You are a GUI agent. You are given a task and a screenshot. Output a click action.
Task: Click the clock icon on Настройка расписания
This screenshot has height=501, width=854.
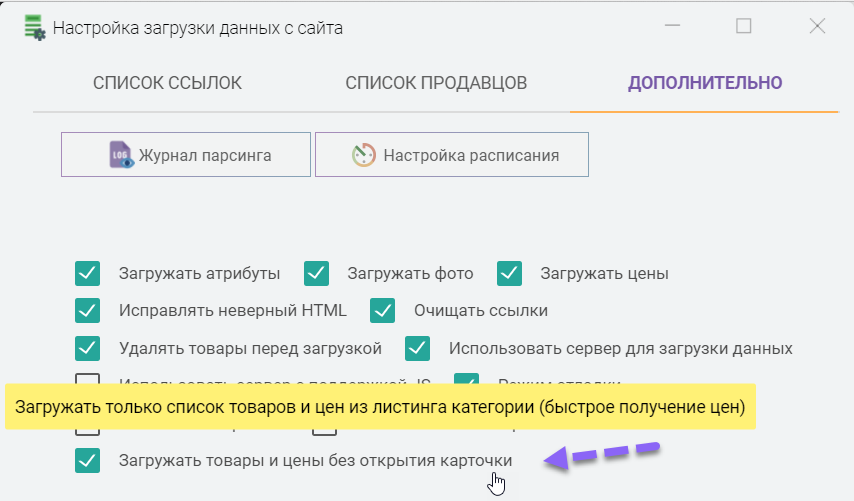pyautogui.click(x=363, y=155)
